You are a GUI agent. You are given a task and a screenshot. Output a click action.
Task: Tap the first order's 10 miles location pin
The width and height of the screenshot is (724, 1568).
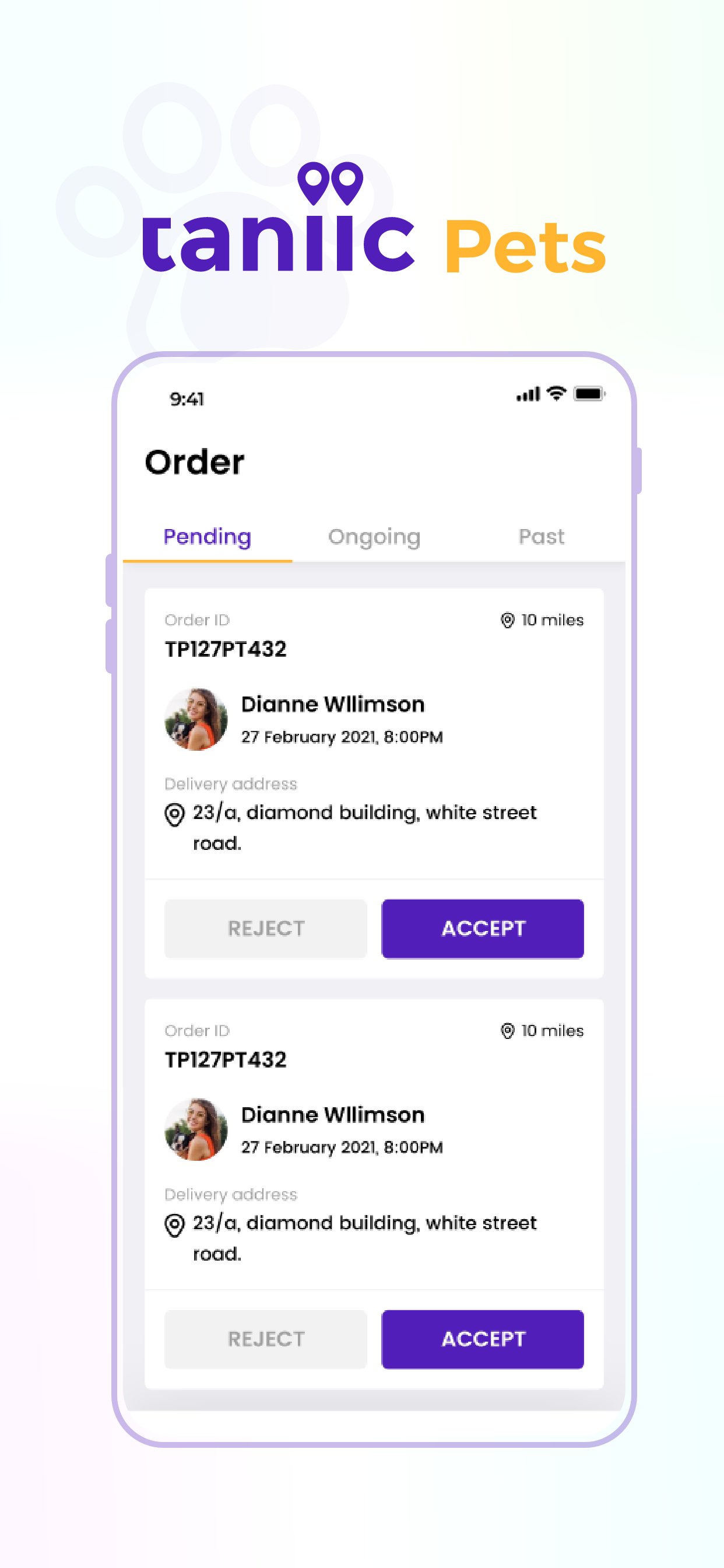click(x=507, y=619)
